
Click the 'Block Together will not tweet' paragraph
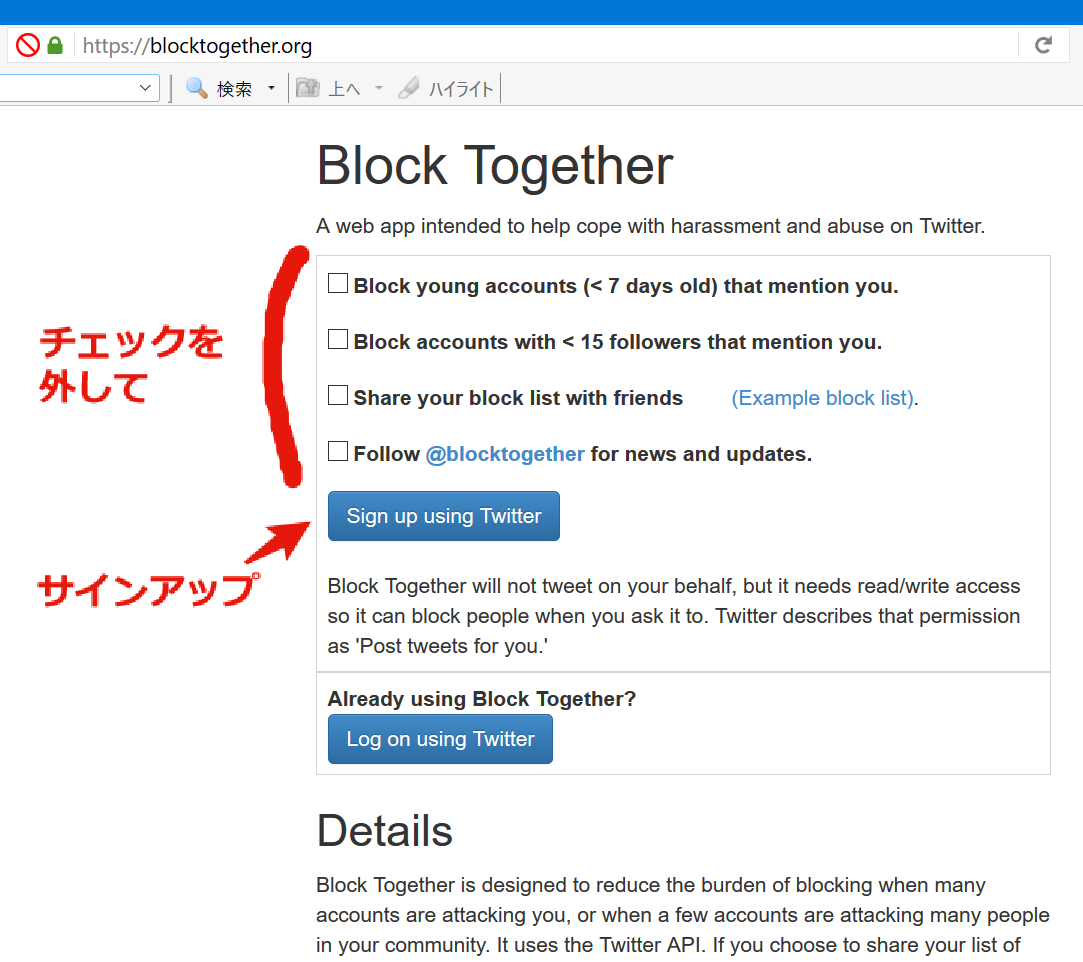pos(673,616)
